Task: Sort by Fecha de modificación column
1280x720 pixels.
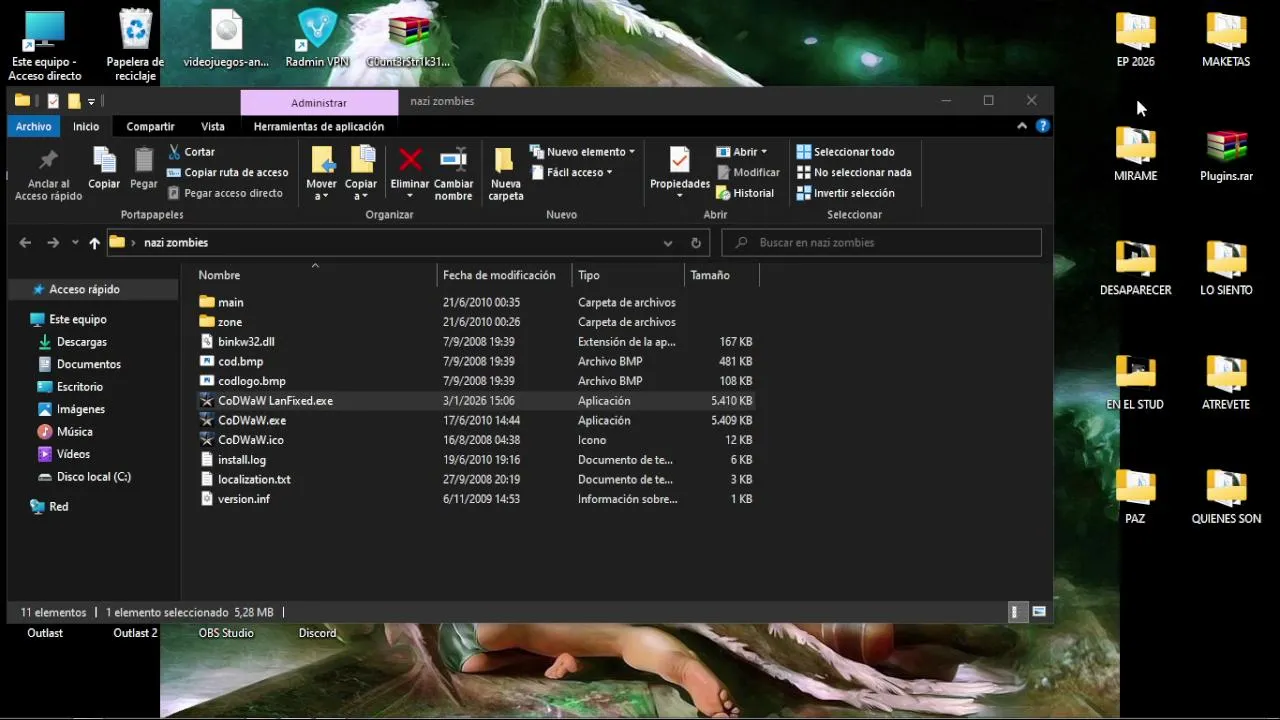Action: [505, 275]
